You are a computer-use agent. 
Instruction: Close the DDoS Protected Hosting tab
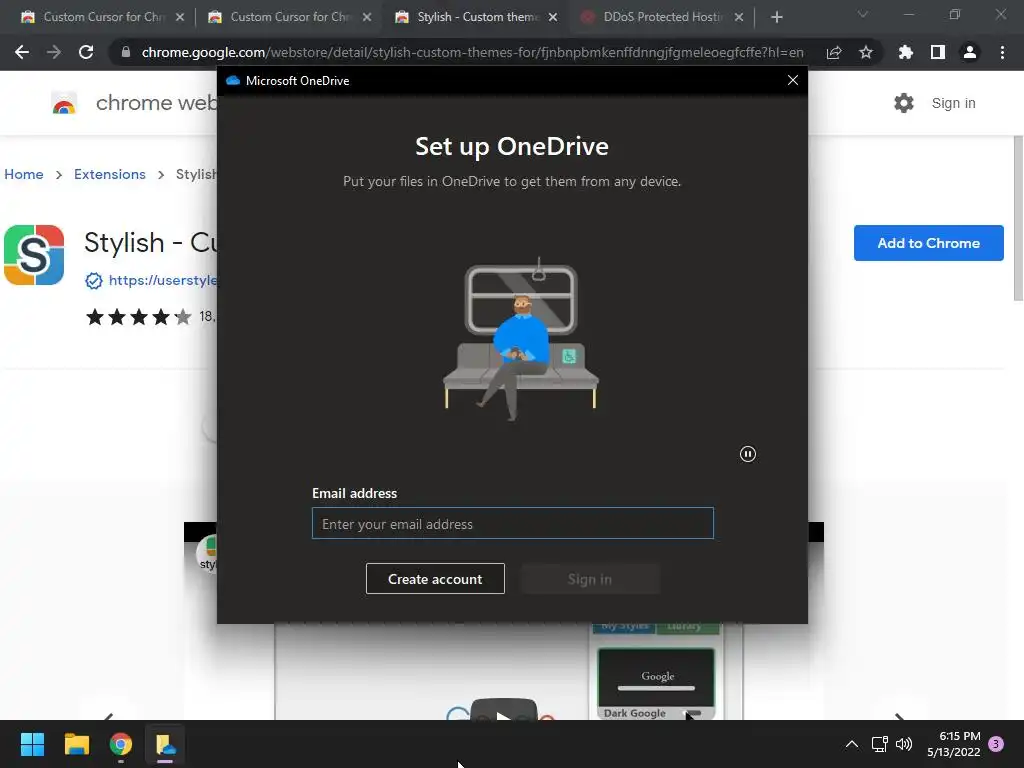pos(739,17)
